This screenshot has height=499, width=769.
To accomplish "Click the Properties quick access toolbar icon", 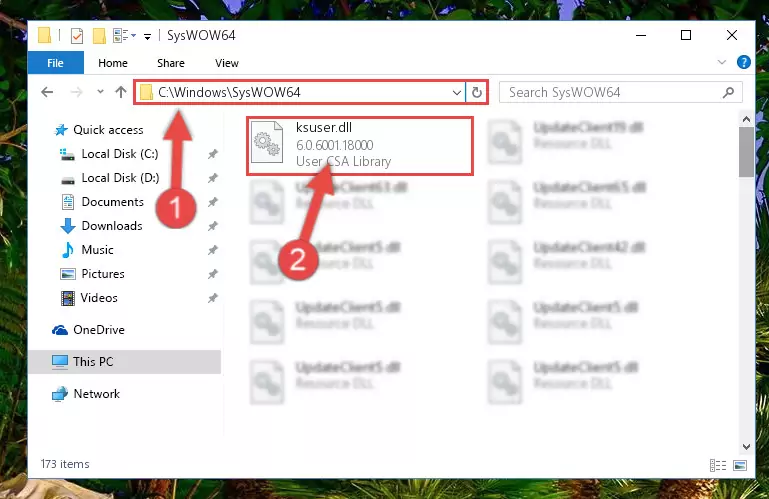I will pos(77,36).
